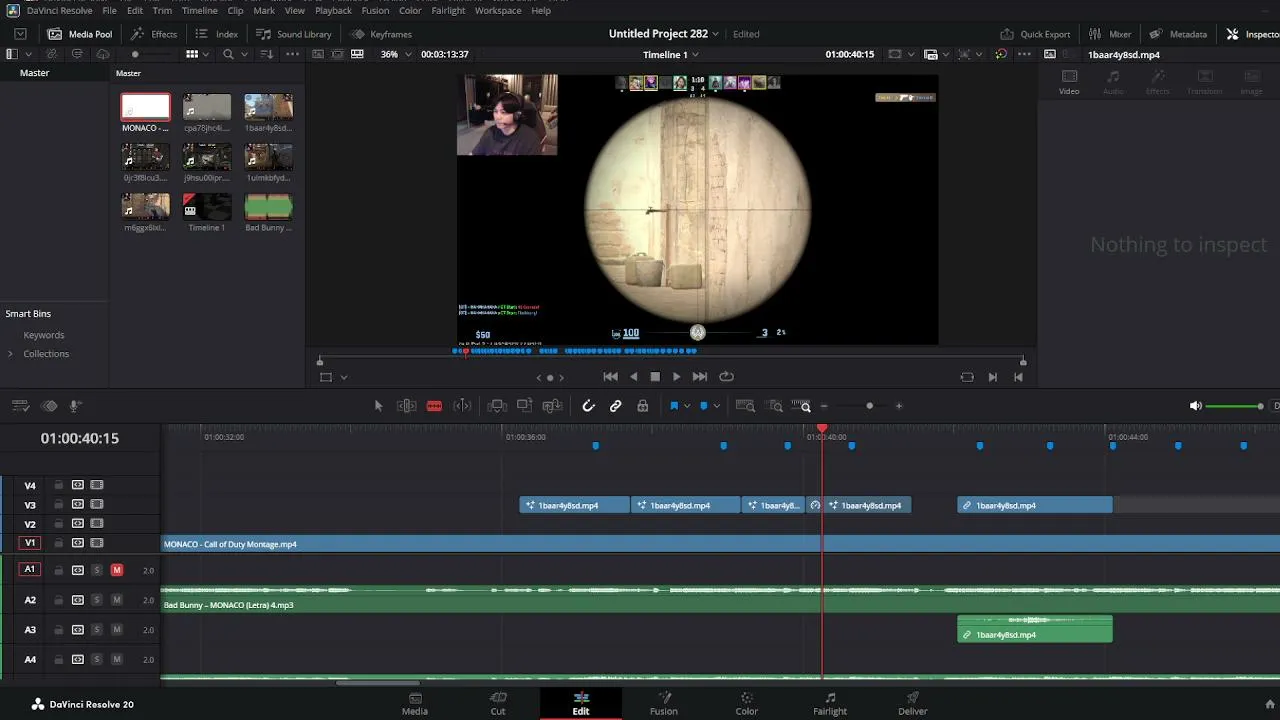Image resolution: width=1280 pixels, height=720 pixels.
Task: Go to last frame button
Action: point(700,377)
